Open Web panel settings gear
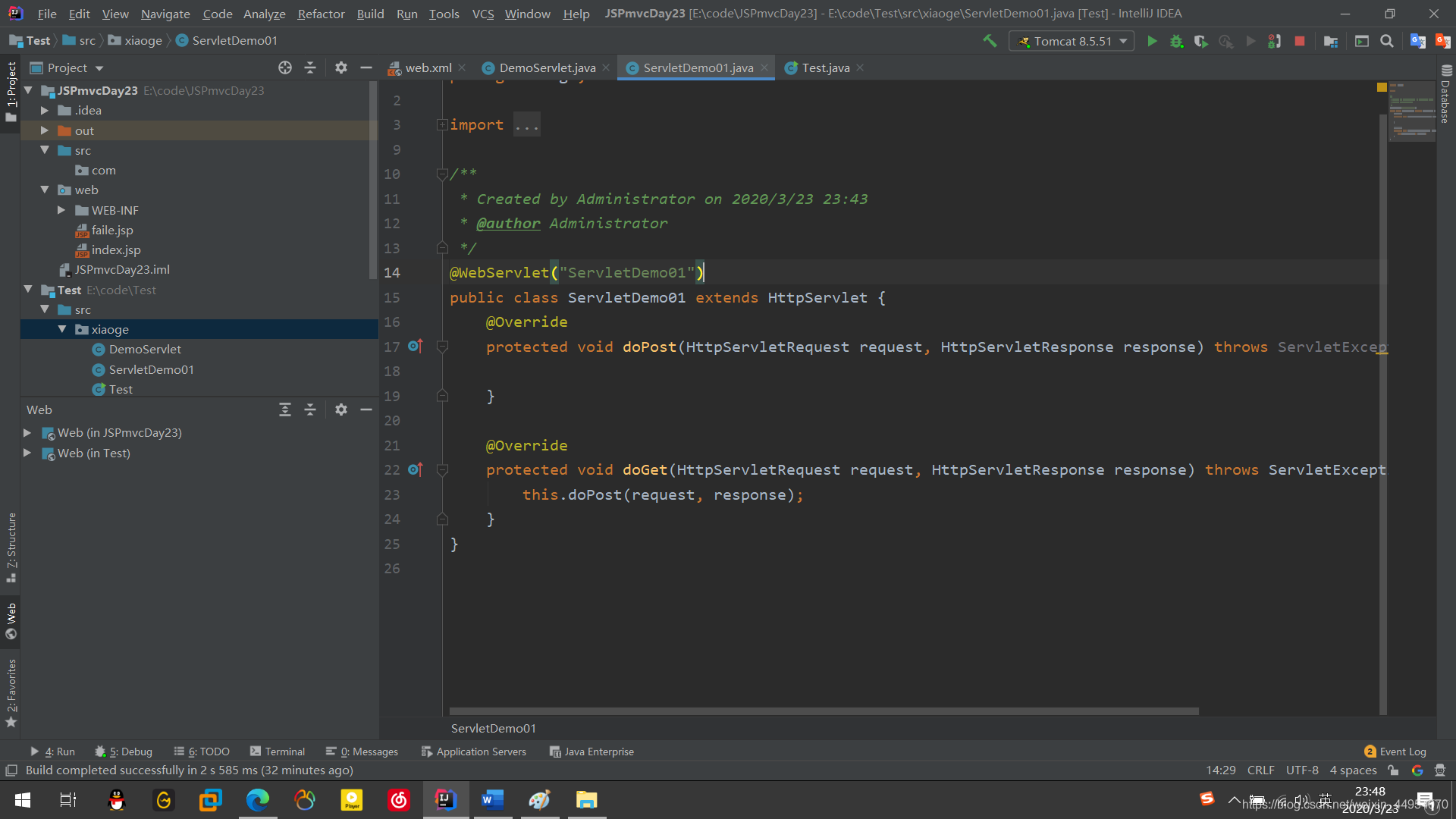Image resolution: width=1456 pixels, height=819 pixels. [341, 409]
